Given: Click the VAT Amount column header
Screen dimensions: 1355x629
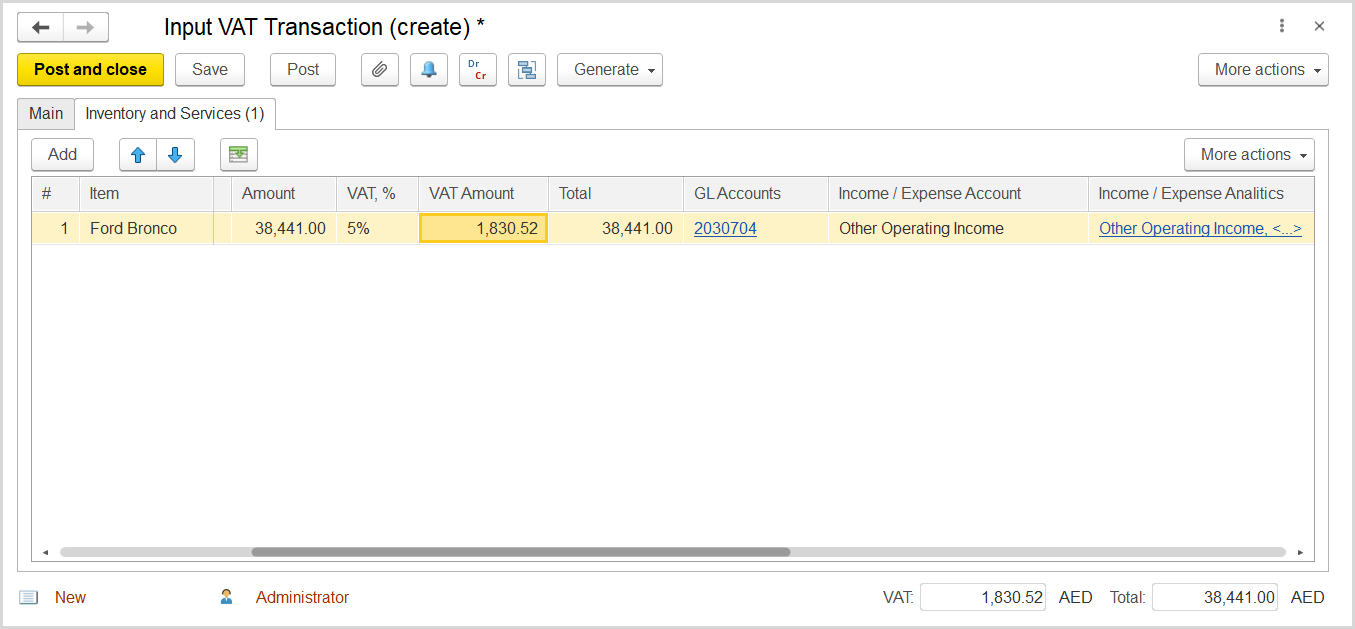Looking at the screenshot, I should (483, 194).
